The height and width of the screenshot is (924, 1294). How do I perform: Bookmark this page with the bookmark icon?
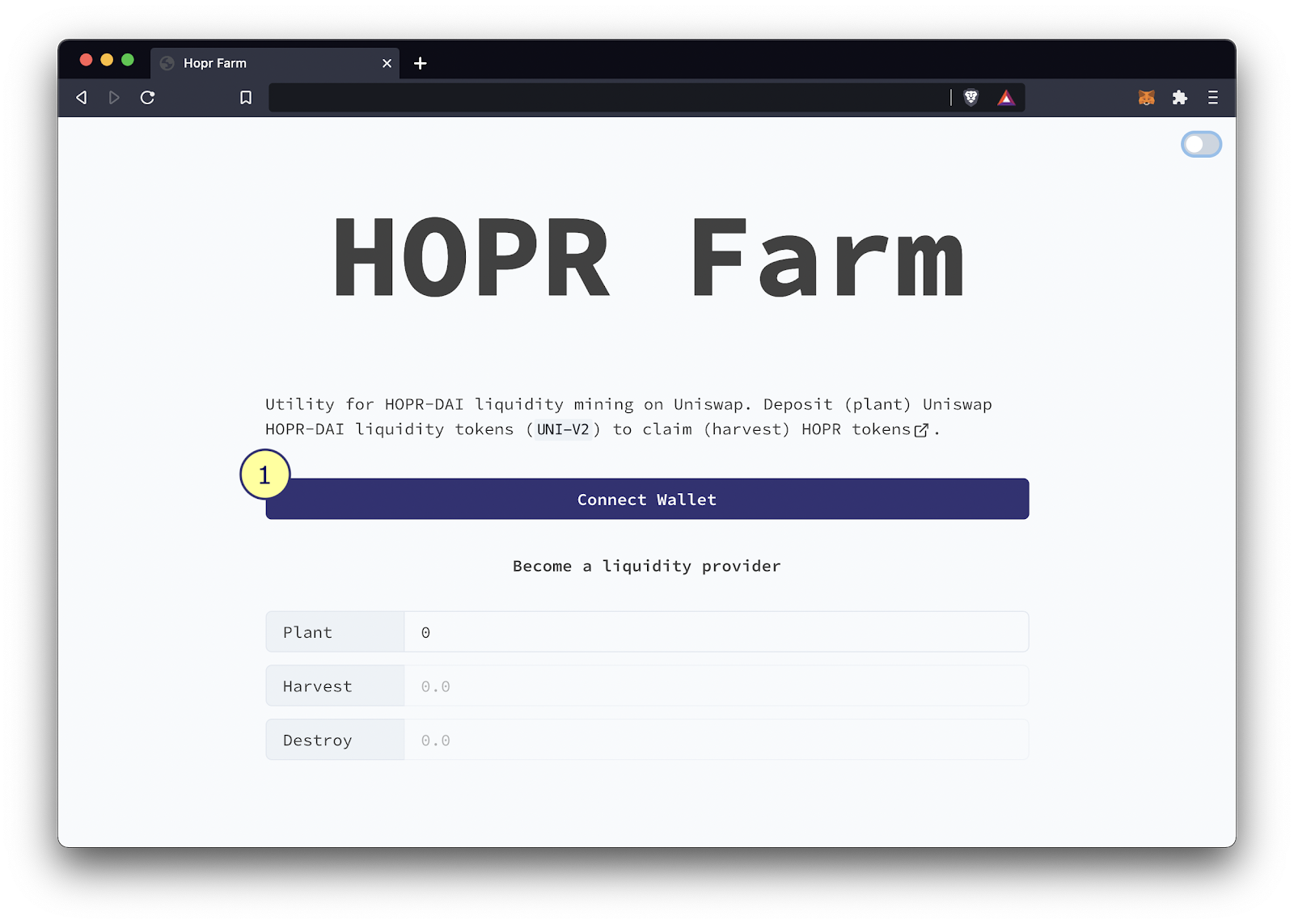246,98
